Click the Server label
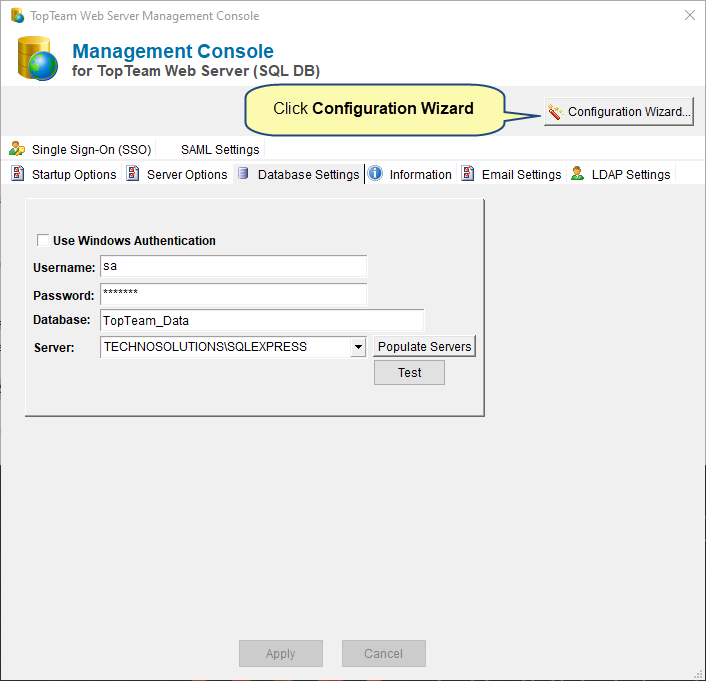This screenshot has height=681, width=706. pos(54,348)
